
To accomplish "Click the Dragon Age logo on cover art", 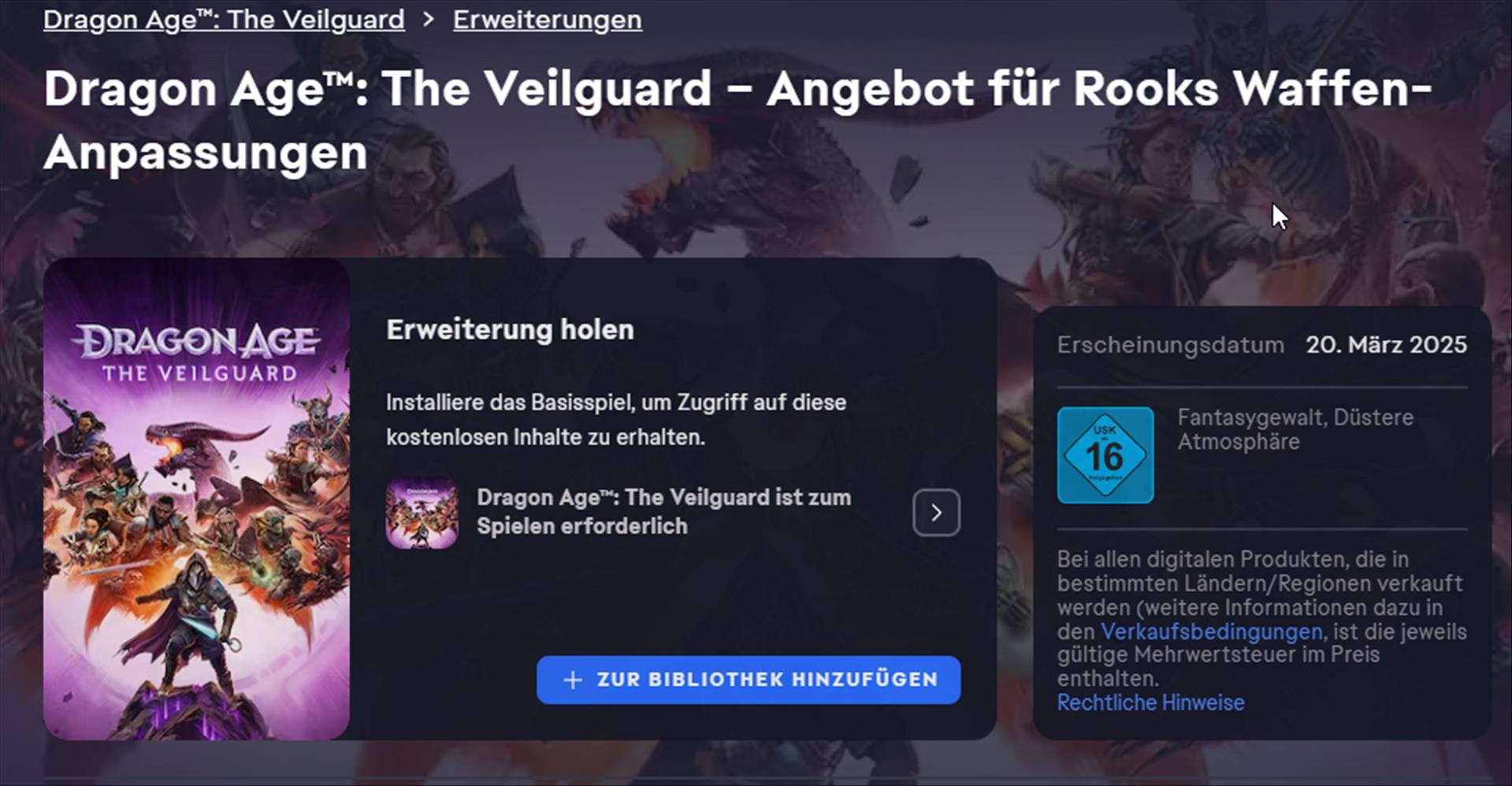I will coord(197,352).
